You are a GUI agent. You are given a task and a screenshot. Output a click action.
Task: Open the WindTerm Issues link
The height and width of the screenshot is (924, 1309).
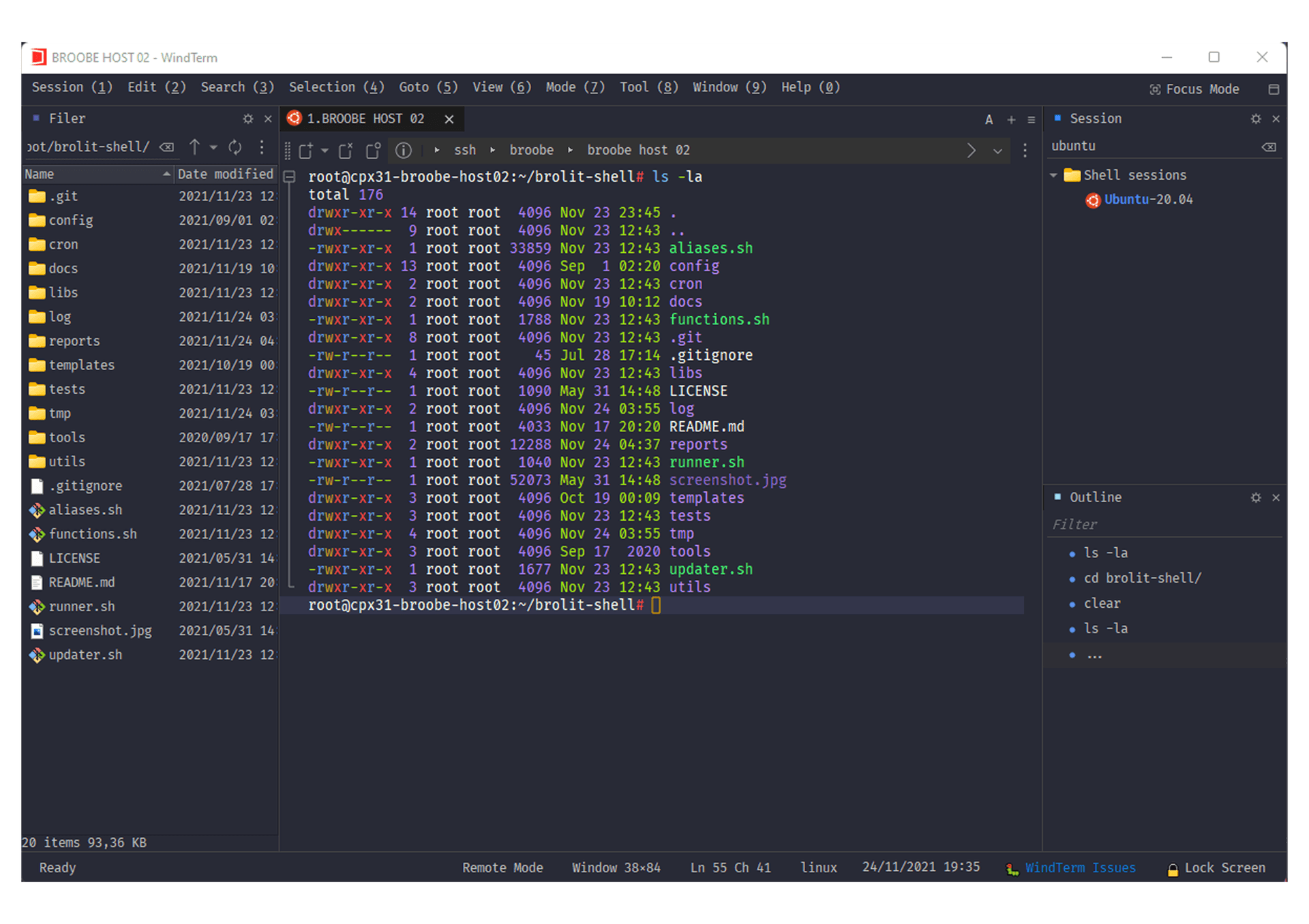click(1079, 867)
